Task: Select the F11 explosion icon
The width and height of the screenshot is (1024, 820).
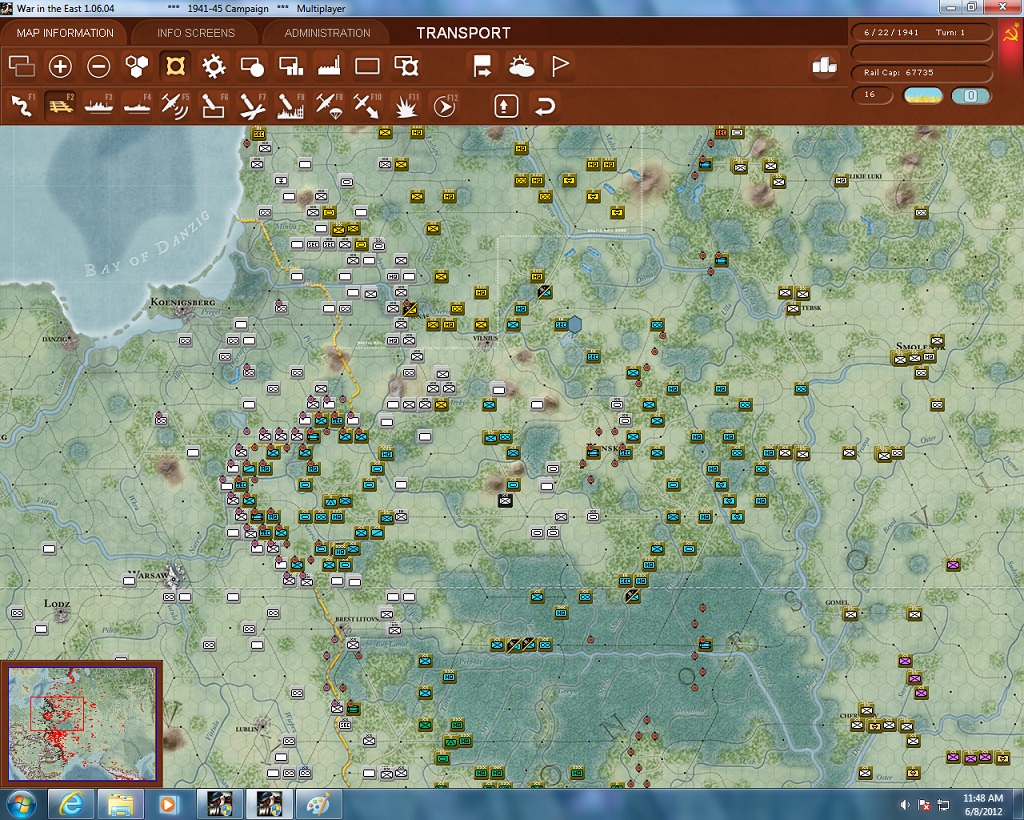Action: pos(406,106)
